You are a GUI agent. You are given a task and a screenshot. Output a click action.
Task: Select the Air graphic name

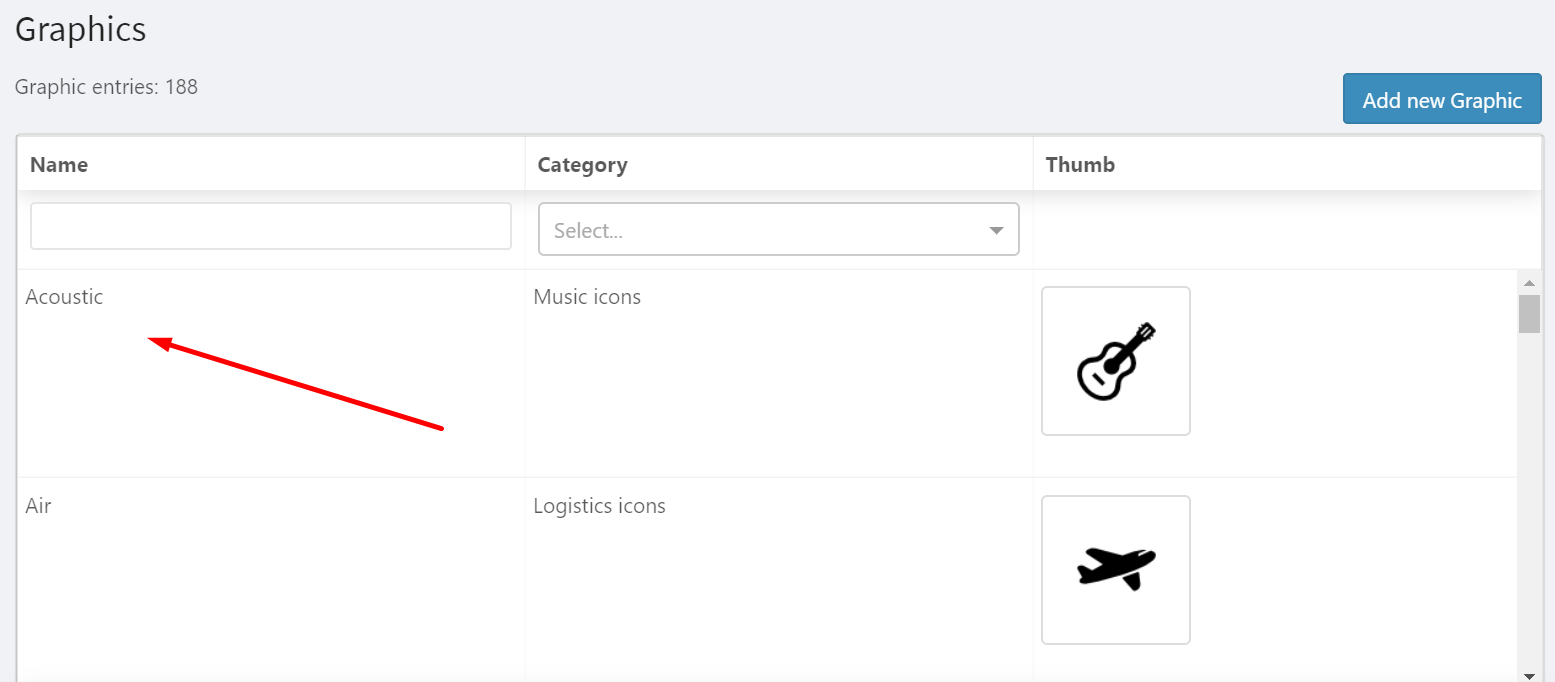click(38, 505)
